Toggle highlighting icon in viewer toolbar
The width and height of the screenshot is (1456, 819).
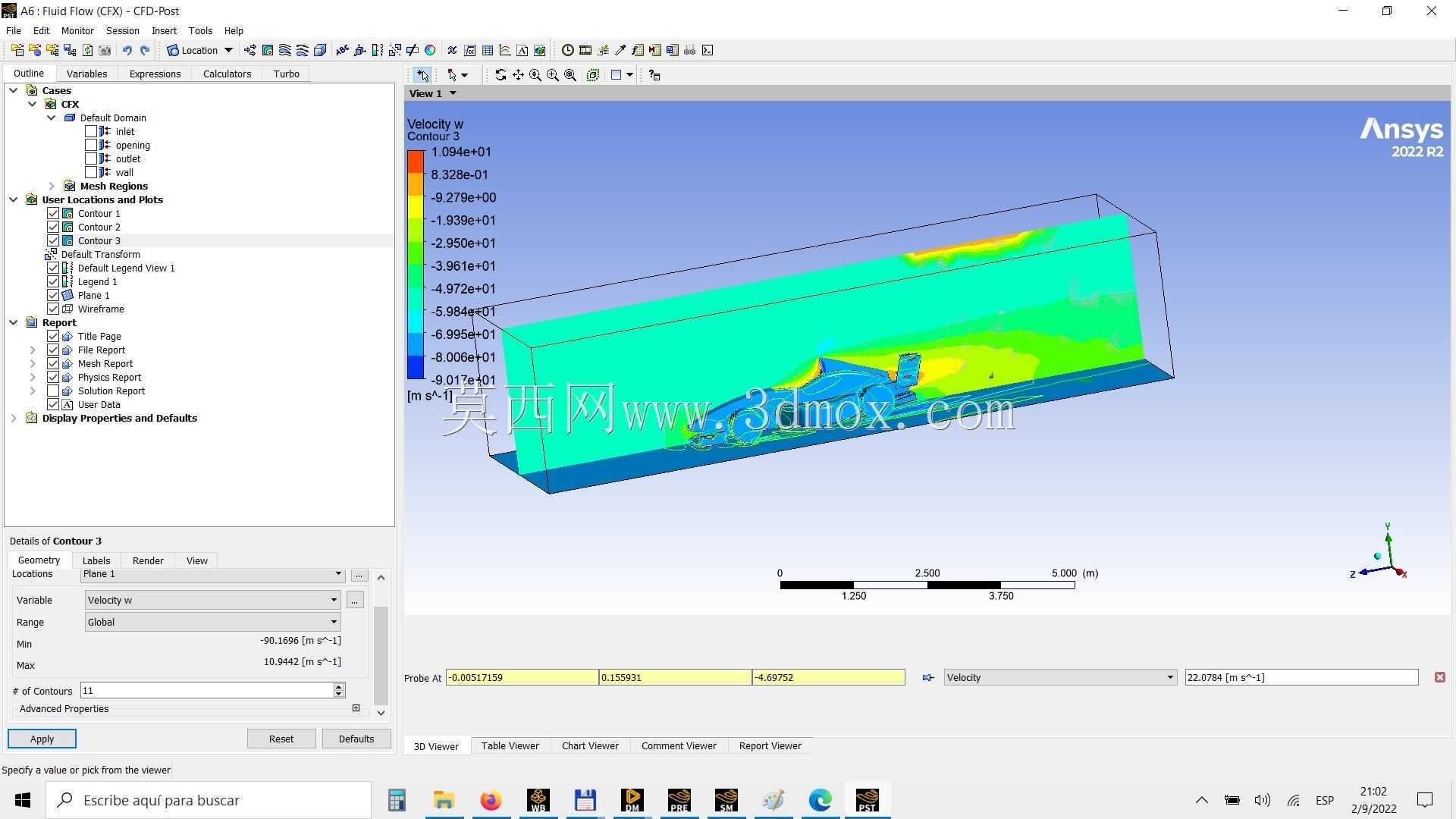pyautogui.click(x=593, y=75)
